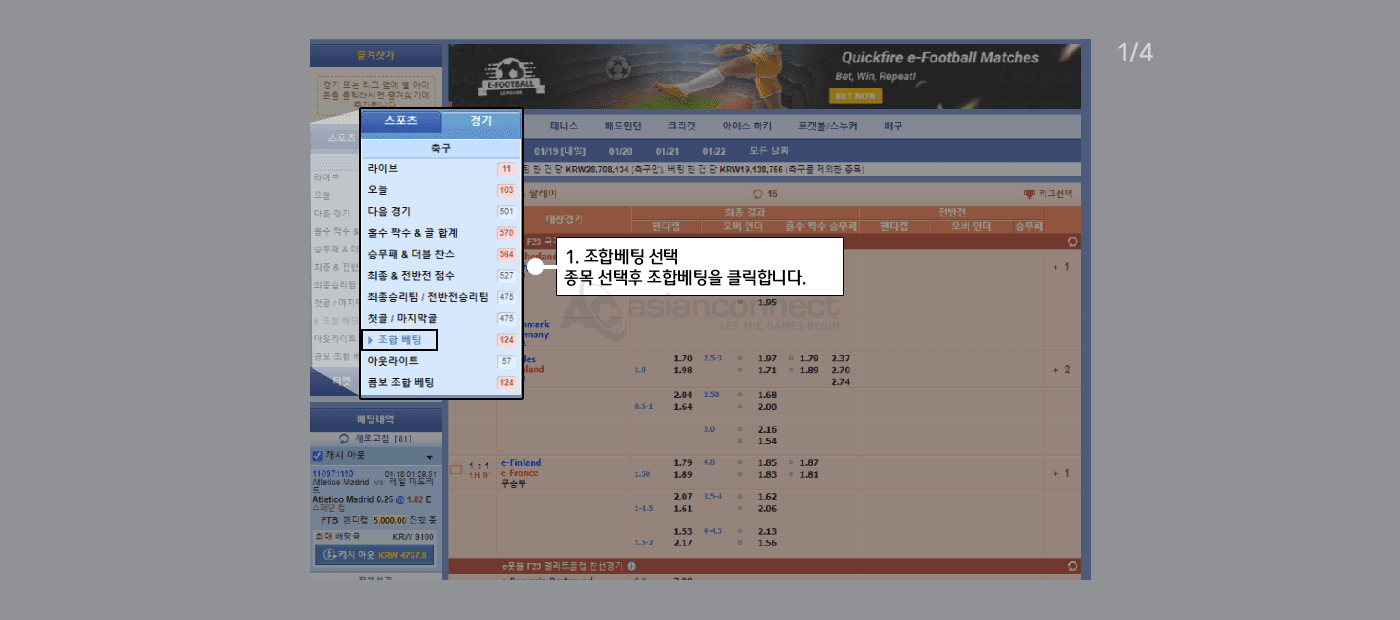Switch to the 경기 tab

point(481,121)
